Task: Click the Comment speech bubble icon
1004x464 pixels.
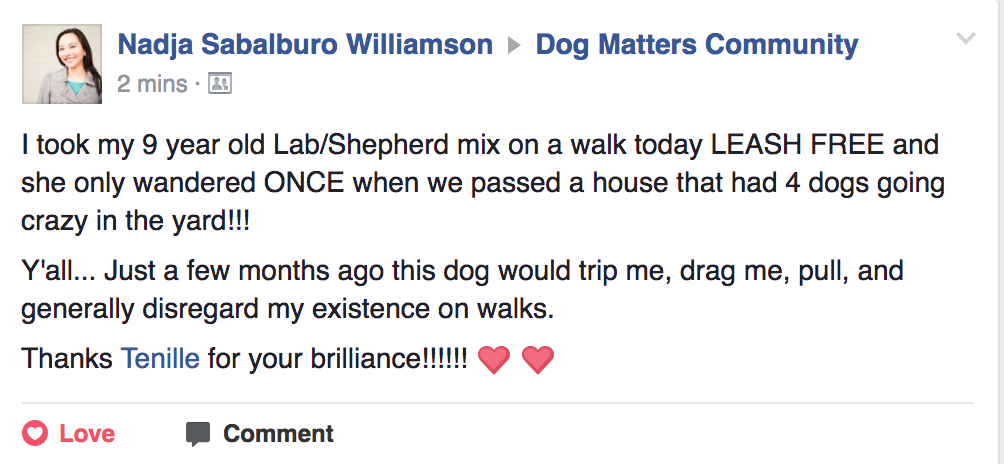Action: coord(198,434)
